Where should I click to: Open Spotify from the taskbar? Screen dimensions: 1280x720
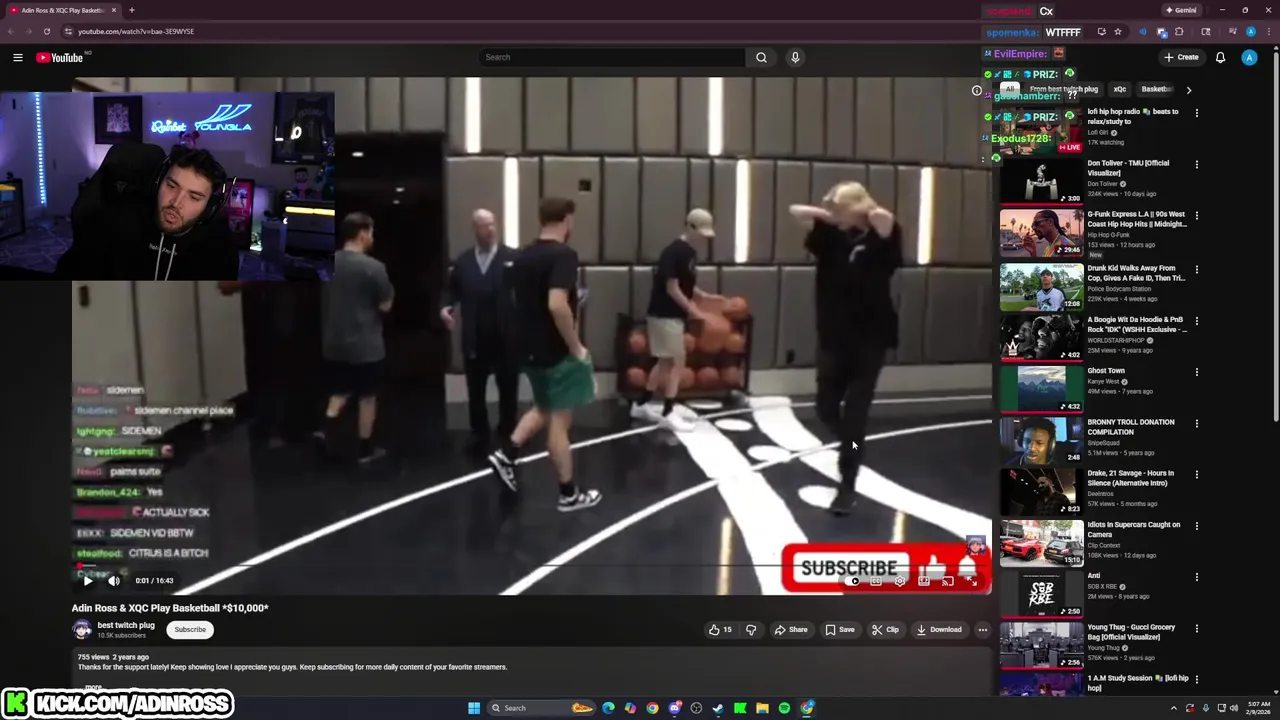pos(784,708)
